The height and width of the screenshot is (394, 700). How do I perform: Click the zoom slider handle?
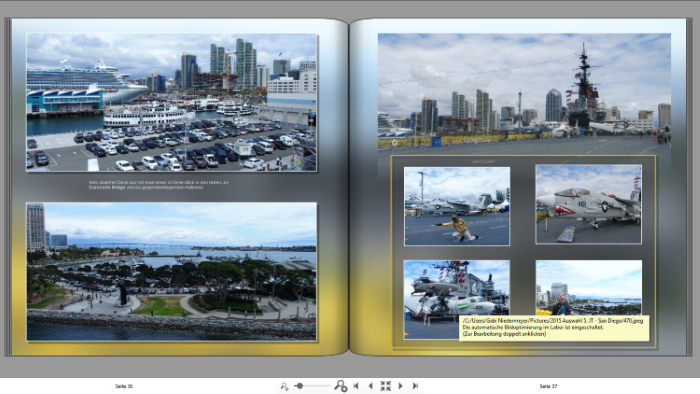pos(300,386)
